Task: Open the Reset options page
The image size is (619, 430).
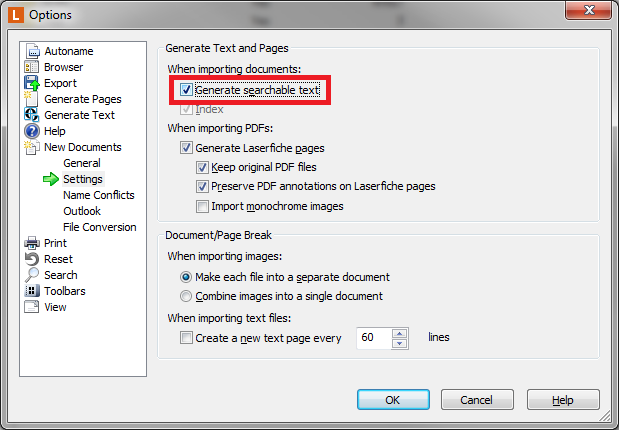Action: [58, 259]
